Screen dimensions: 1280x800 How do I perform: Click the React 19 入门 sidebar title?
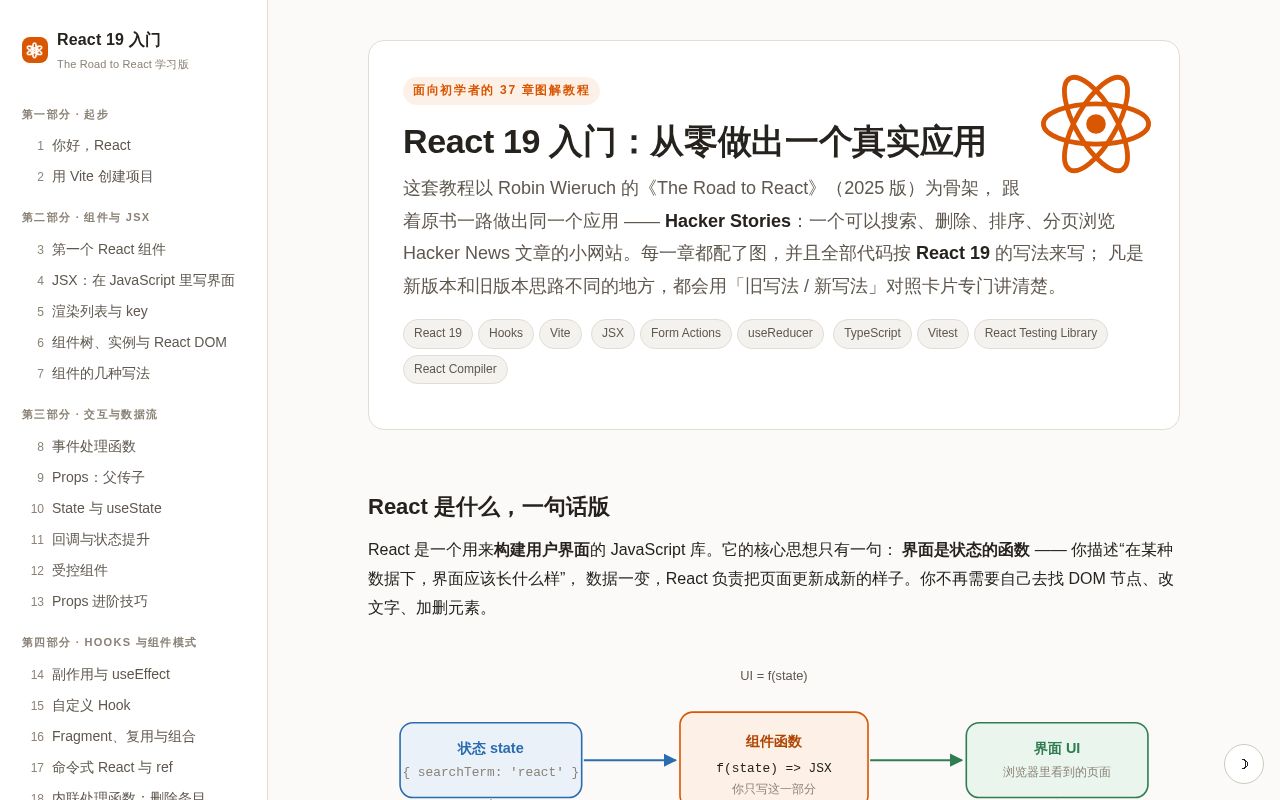(x=109, y=40)
